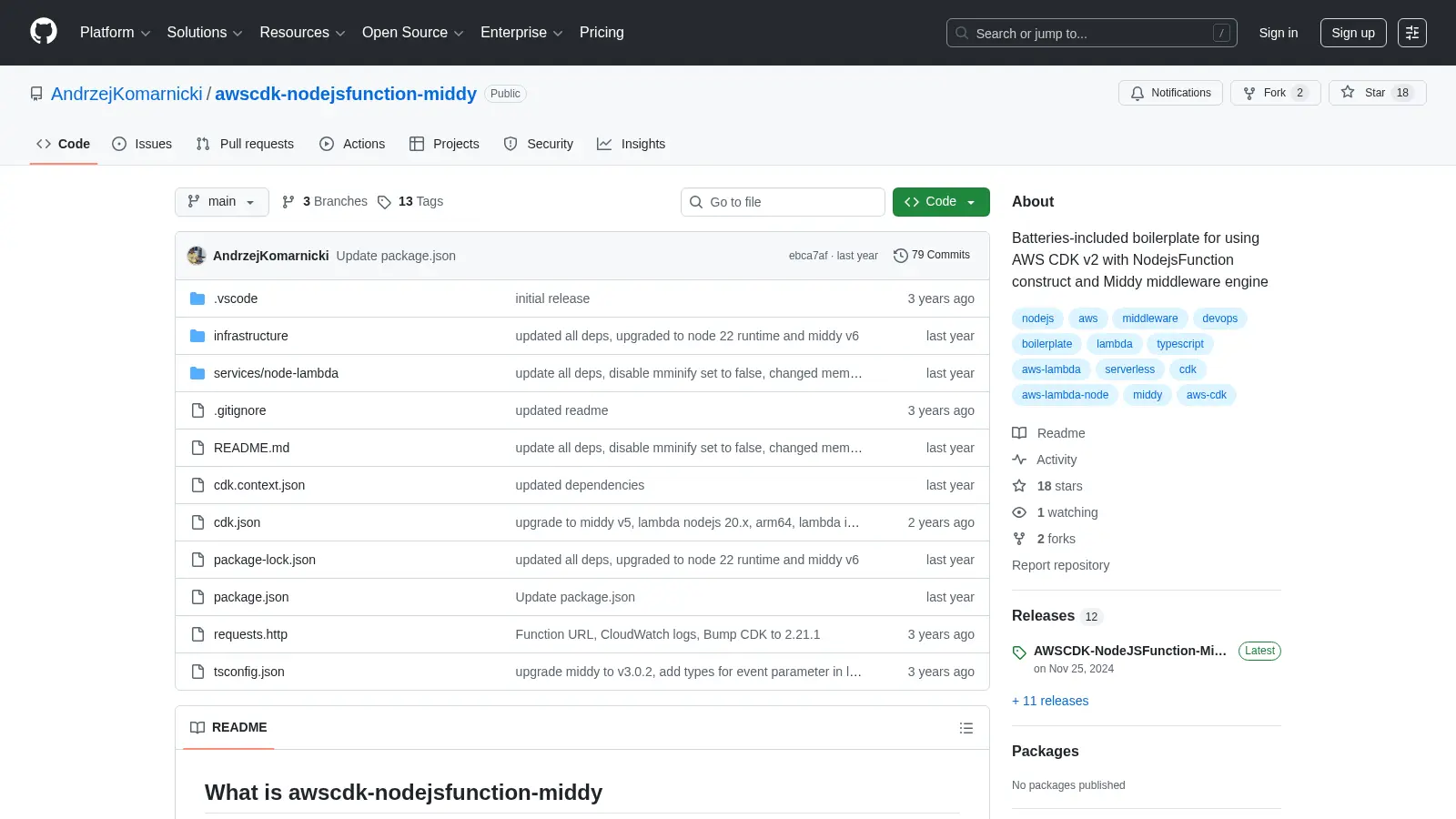Click the branch icon next to 3 Branches
The width and height of the screenshot is (1456, 819).
tap(288, 202)
